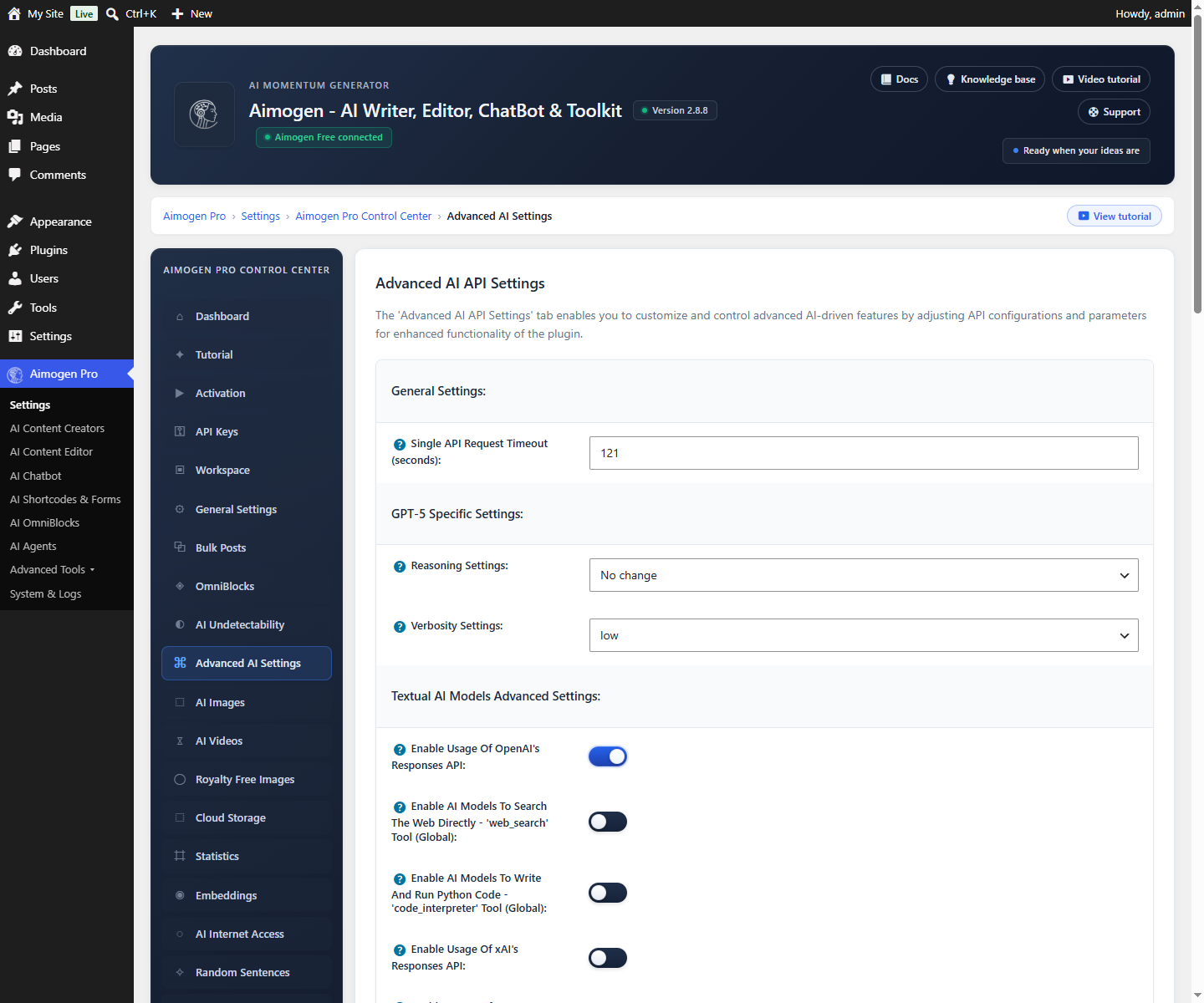Click help icon for Single API Request Timeout
Screen dimensions: 1204x1003
click(400, 445)
